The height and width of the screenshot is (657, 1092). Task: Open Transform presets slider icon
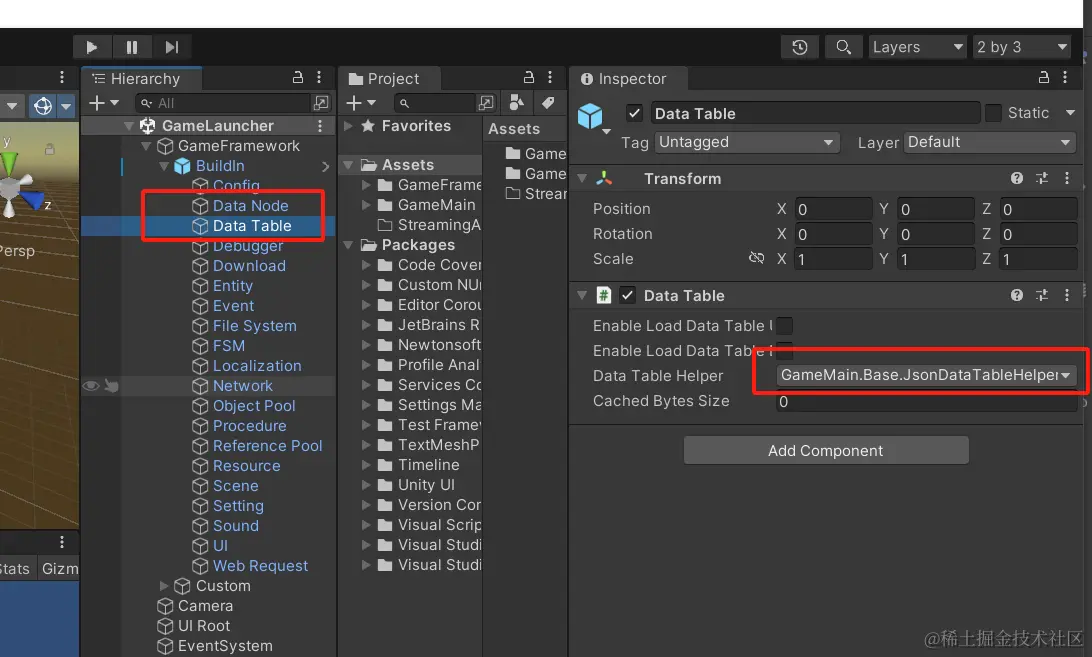(x=1042, y=178)
